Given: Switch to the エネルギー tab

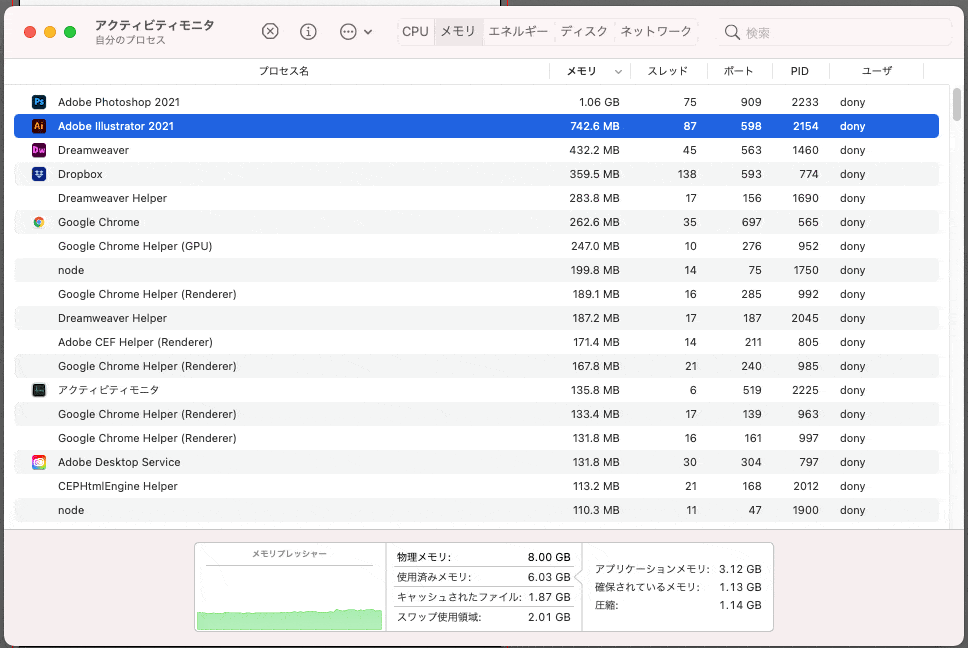Looking at the screenshot, I should tap(517, 31).
